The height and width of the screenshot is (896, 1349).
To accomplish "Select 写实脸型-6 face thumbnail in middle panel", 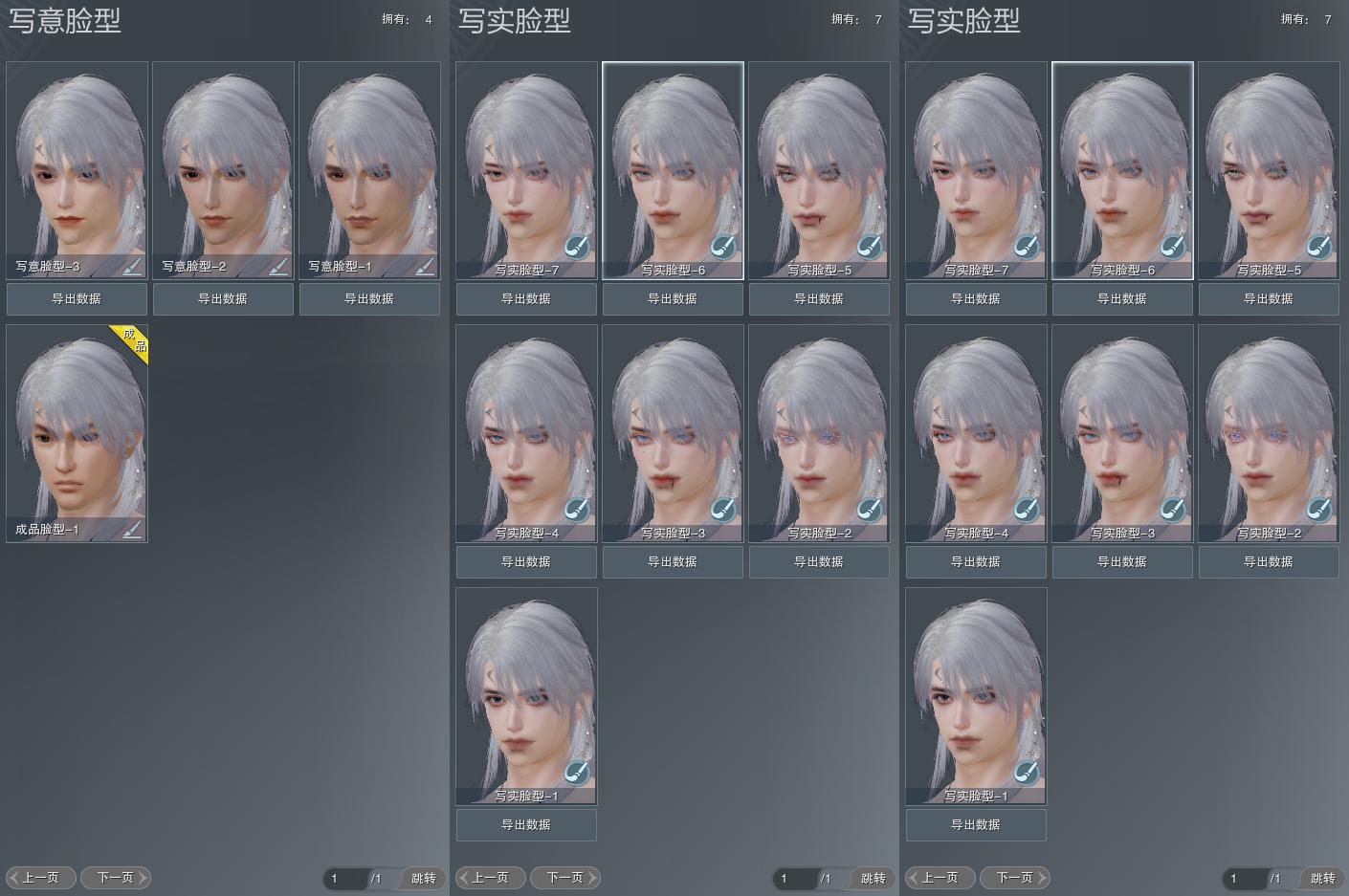I will click(x=673, y=163).
